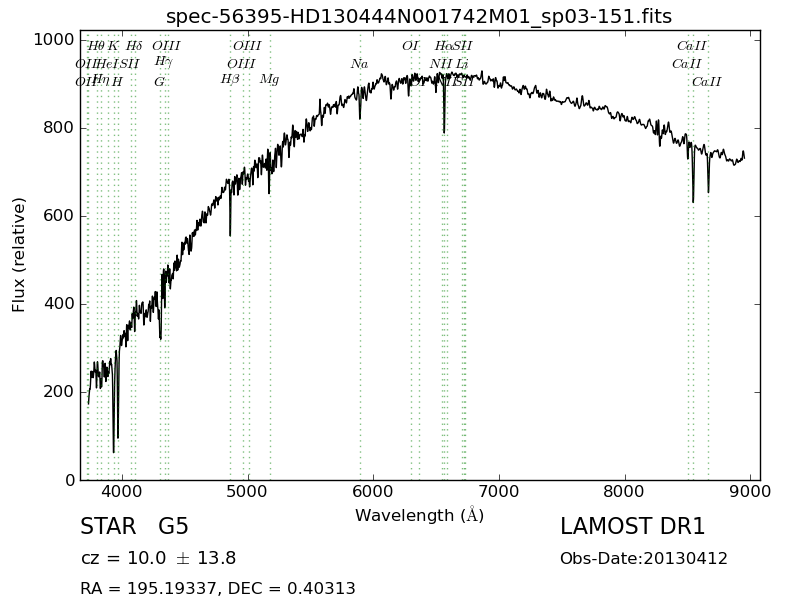Select the 'STAR' classification text

pyautogui.click(x=108, y=526)
